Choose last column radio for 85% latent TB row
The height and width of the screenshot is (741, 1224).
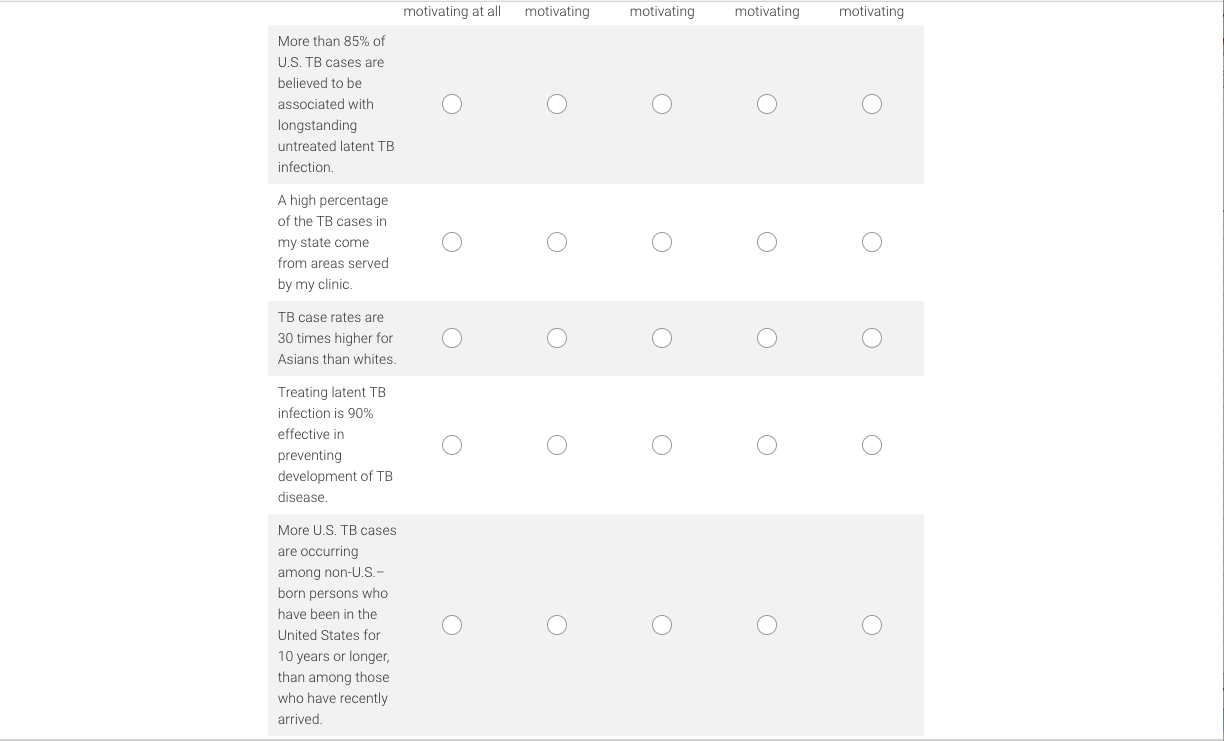coord(872,104)
